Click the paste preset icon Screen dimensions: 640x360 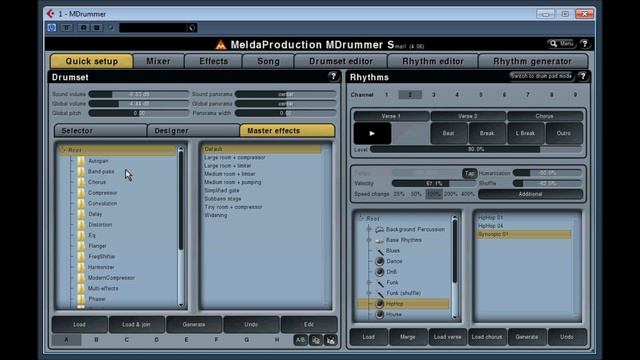pyautogui.click(x=331, y=340)
